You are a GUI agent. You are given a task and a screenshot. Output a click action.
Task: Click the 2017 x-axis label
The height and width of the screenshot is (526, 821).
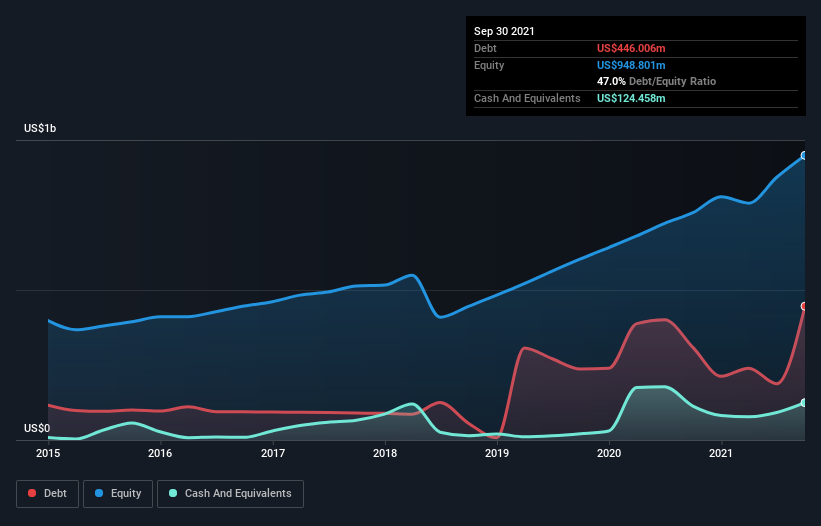273,453
